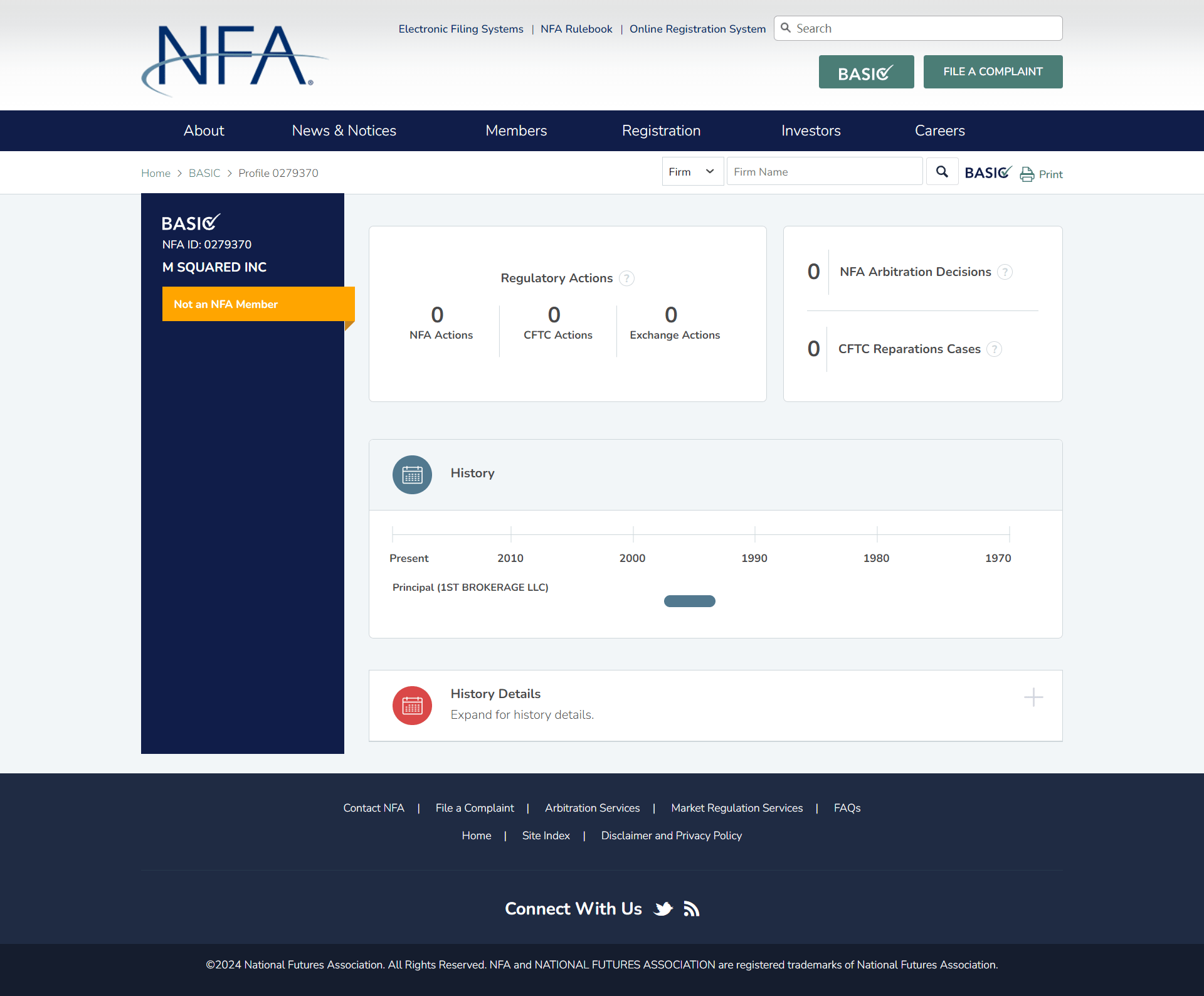Open the Online Registration System link
Image resolution: width=1204 pixels, height=996 pixels.
point(697,29)
